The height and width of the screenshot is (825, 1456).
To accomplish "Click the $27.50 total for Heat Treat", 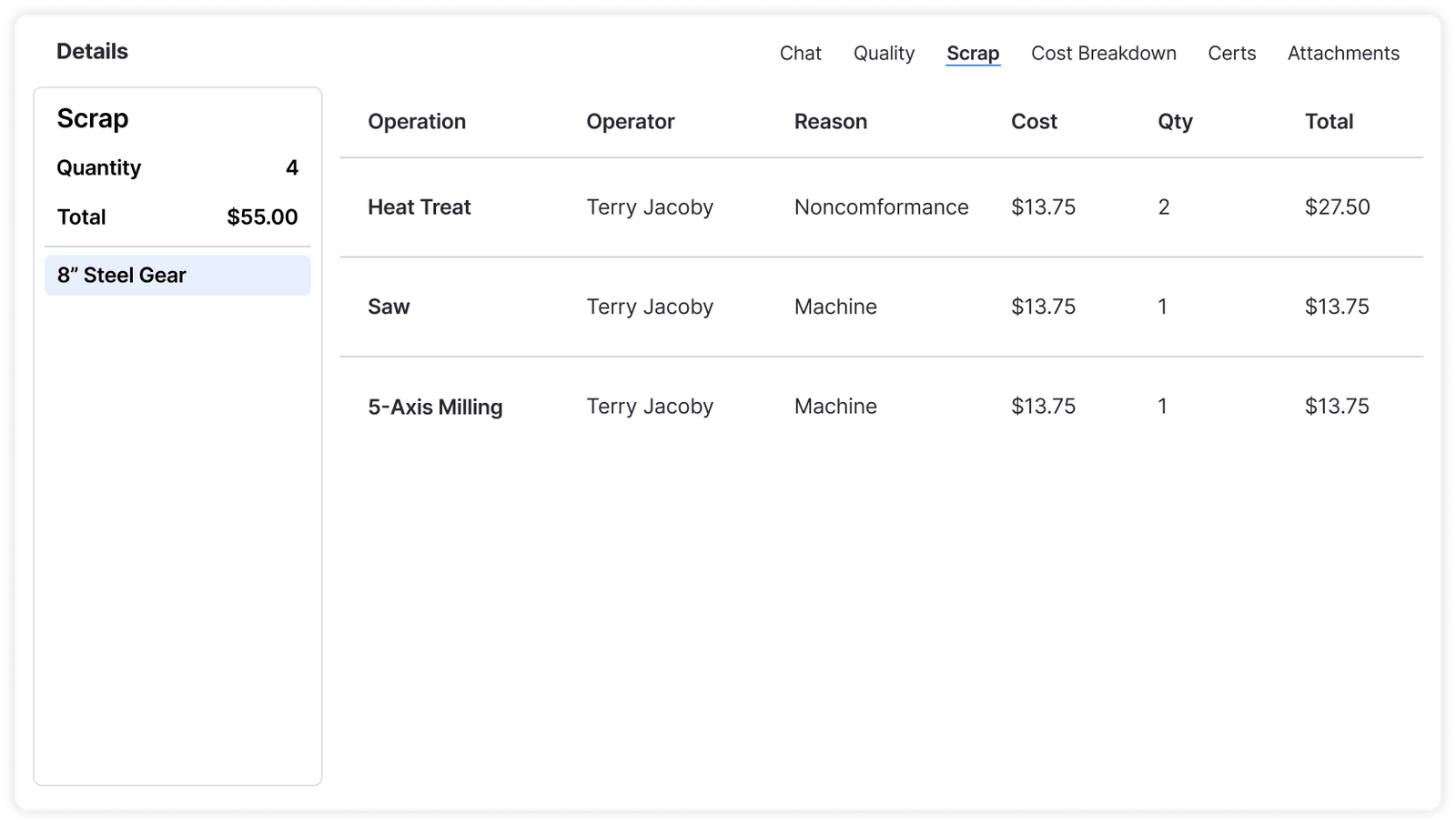I will coord(1338,206).
